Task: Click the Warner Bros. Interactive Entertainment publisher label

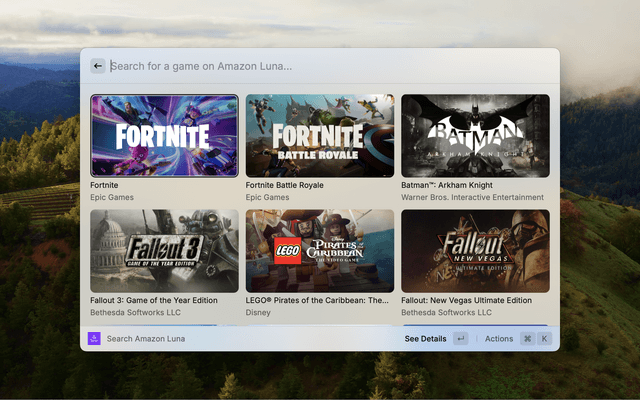Action: pyautogui.click(x=474, y=197)
